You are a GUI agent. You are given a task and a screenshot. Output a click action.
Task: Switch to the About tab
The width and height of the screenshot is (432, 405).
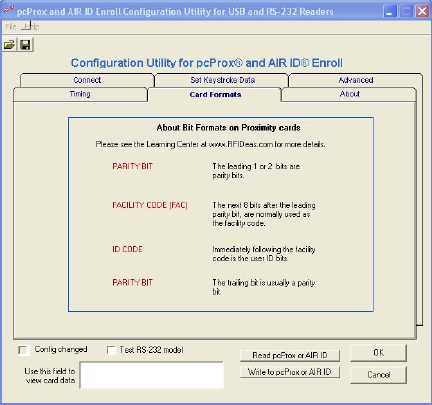(349, 94)
